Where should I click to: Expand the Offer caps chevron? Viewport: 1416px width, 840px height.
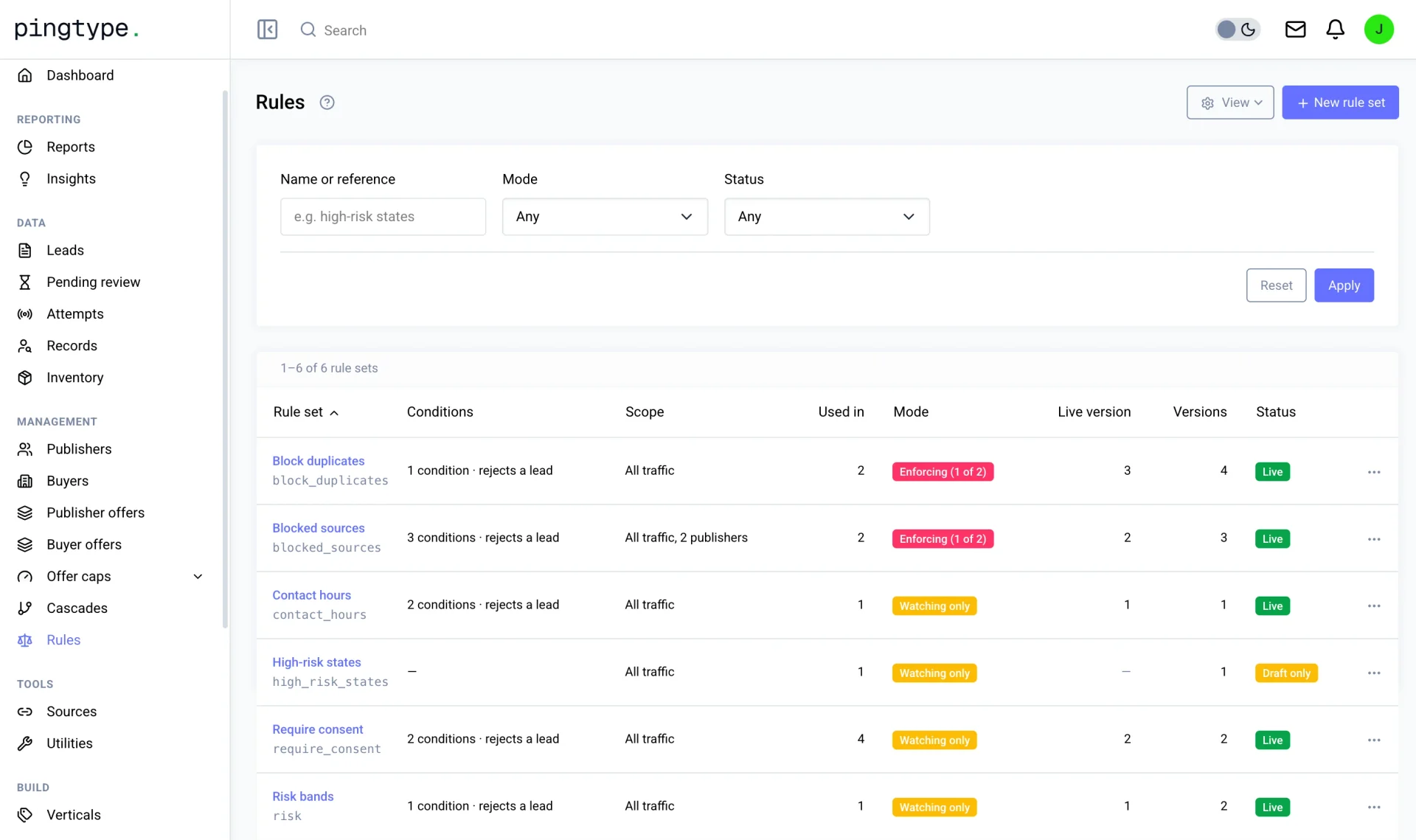tap(198, 576)
